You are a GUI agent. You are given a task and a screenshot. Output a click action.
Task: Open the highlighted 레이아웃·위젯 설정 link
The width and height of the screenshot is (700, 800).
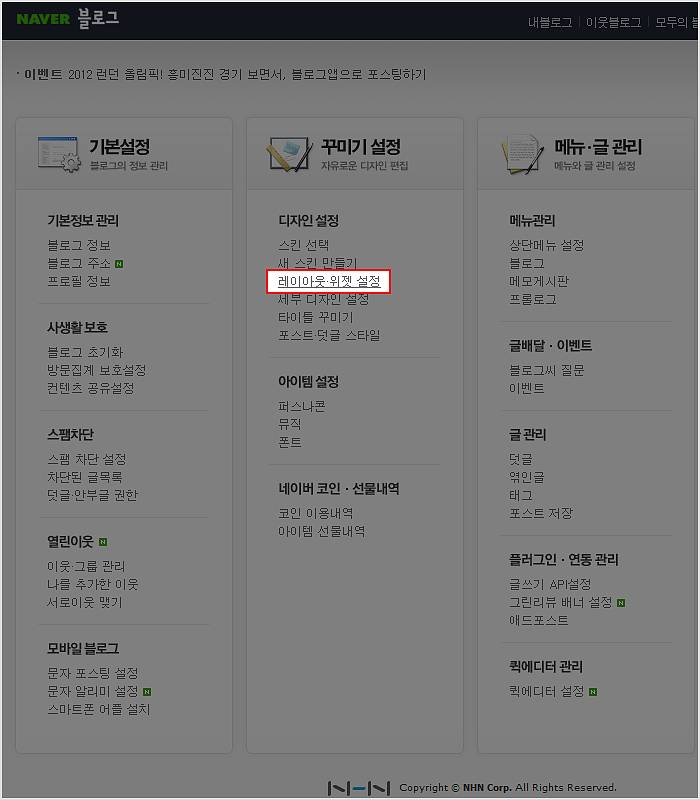tap(329, 281)
